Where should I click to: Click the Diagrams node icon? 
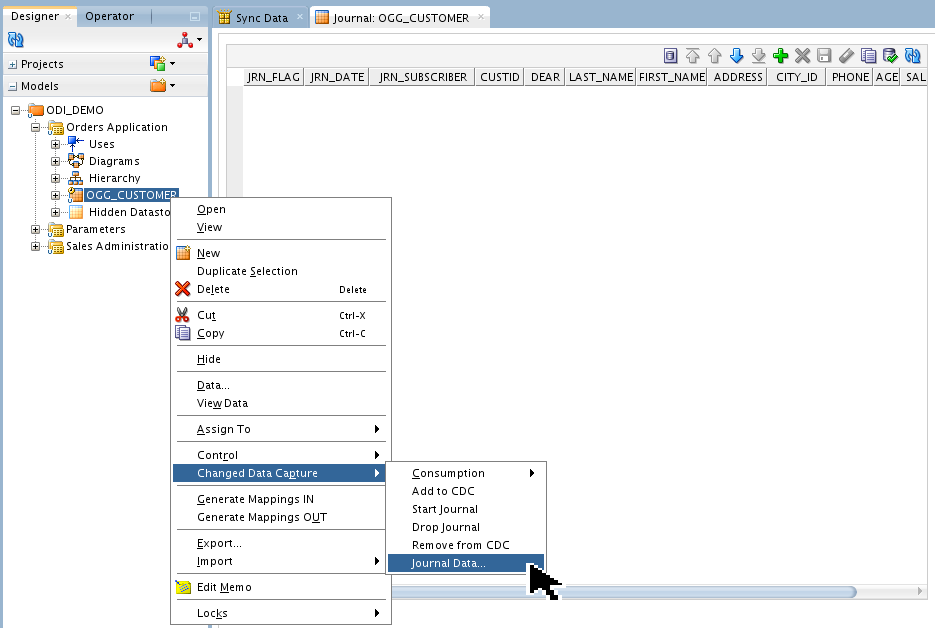(x=75, y=161)
